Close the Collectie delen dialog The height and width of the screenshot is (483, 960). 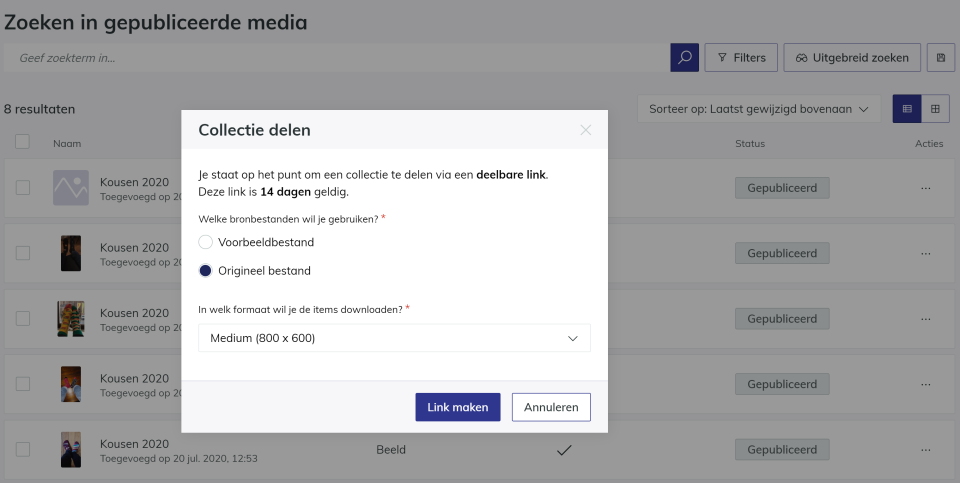(586, 130)
